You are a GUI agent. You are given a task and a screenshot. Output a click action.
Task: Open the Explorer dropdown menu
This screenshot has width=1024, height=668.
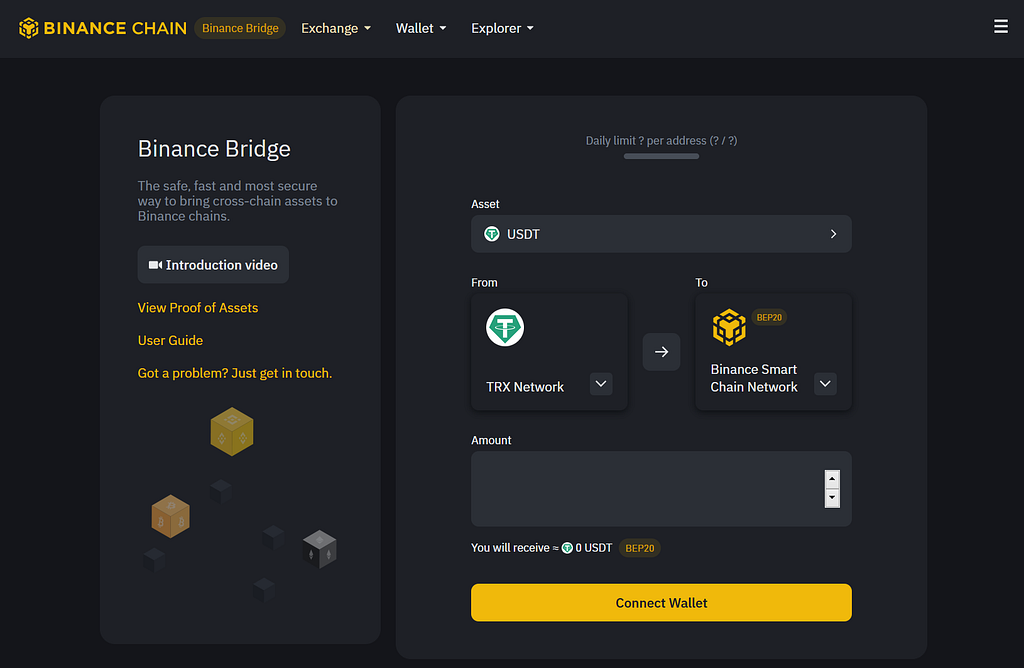(x=502, y=28)
